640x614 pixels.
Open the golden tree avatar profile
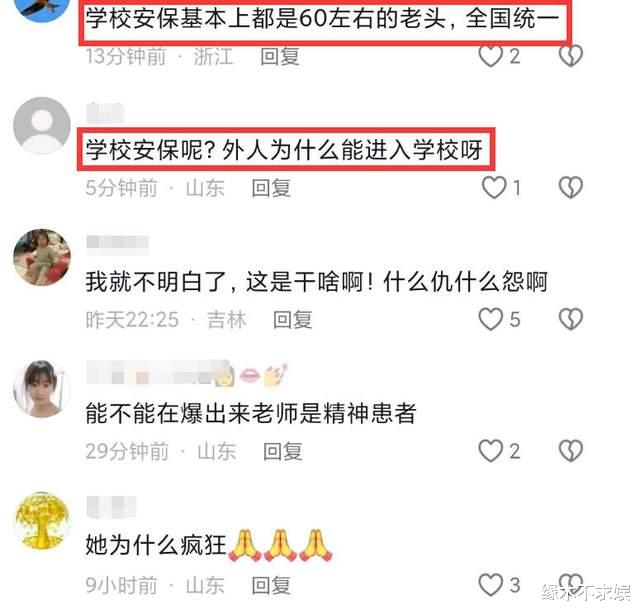[x=42, y=521]
